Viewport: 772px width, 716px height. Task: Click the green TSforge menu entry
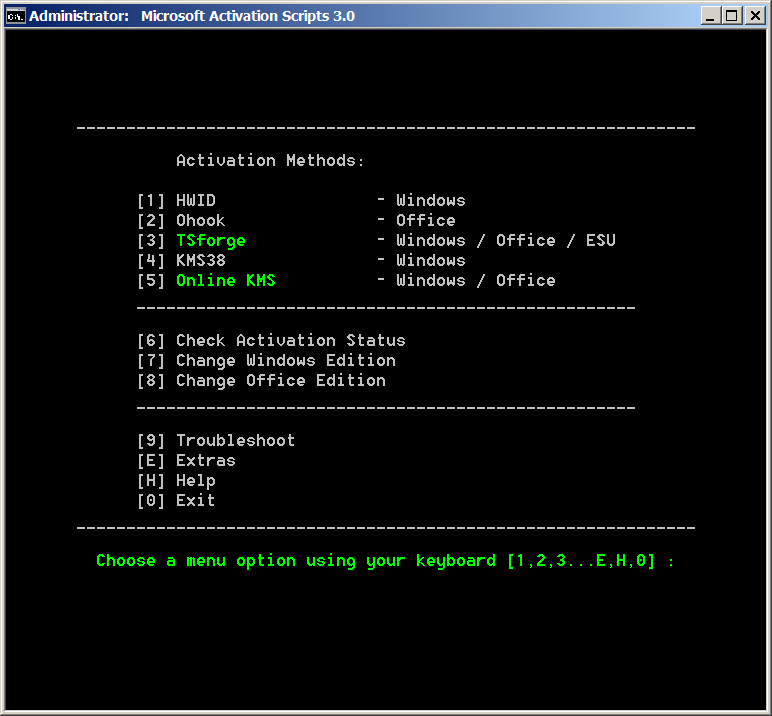[x=210, y=241]
